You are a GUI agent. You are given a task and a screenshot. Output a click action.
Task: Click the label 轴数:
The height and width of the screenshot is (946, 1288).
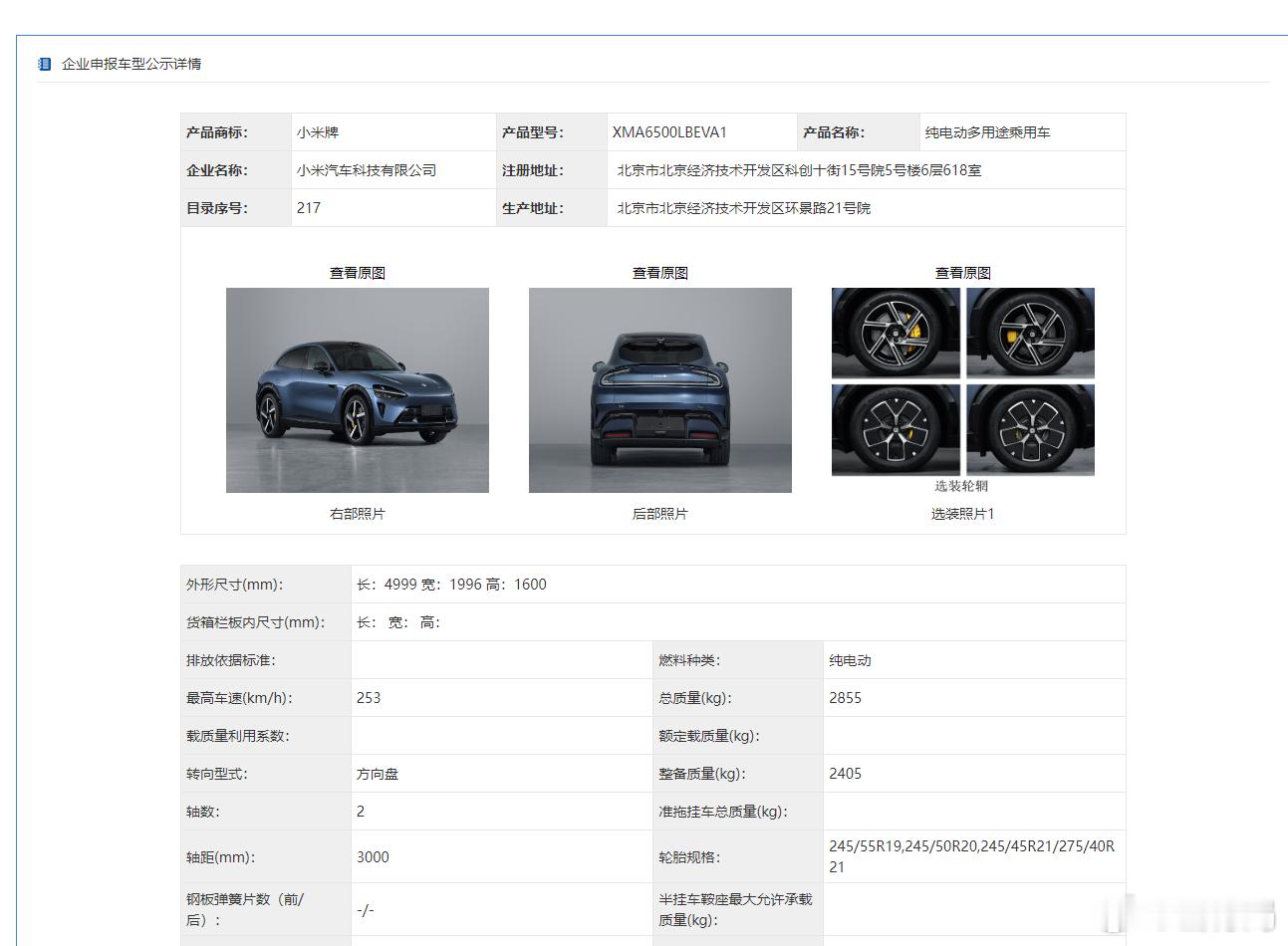(x=203, y=812)
